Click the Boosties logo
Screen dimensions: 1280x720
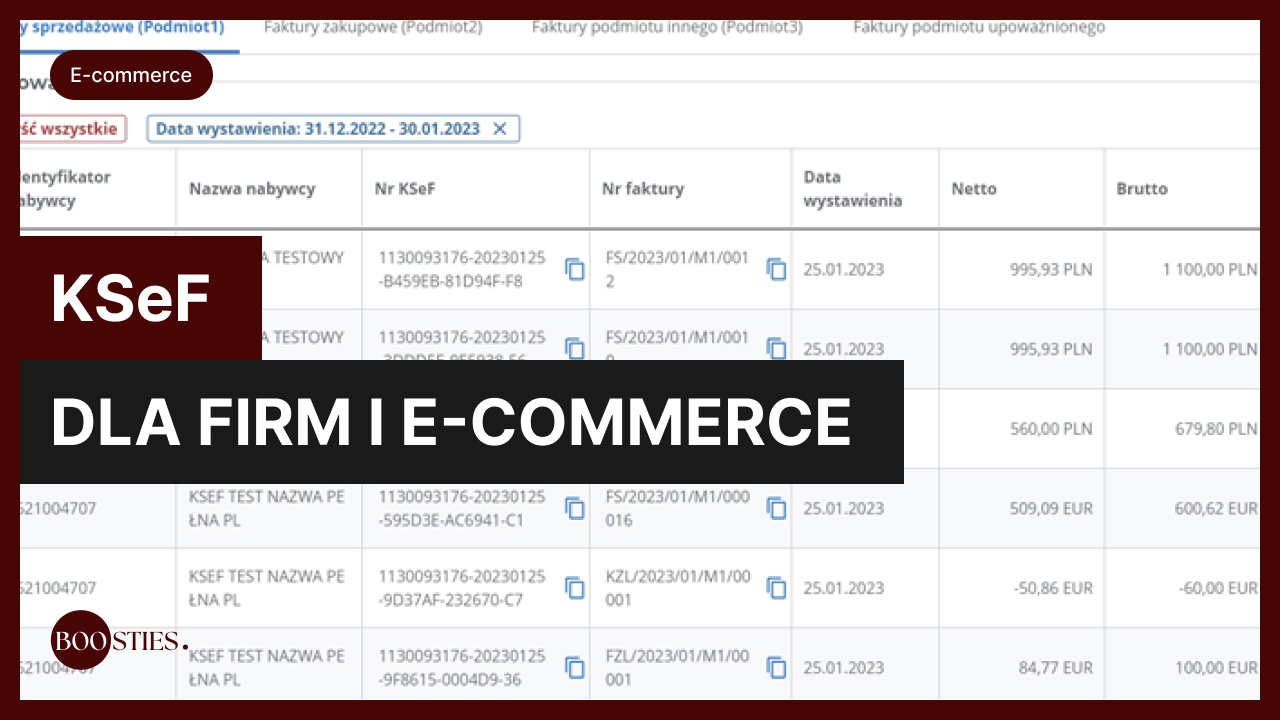click(x=118, y=641)
